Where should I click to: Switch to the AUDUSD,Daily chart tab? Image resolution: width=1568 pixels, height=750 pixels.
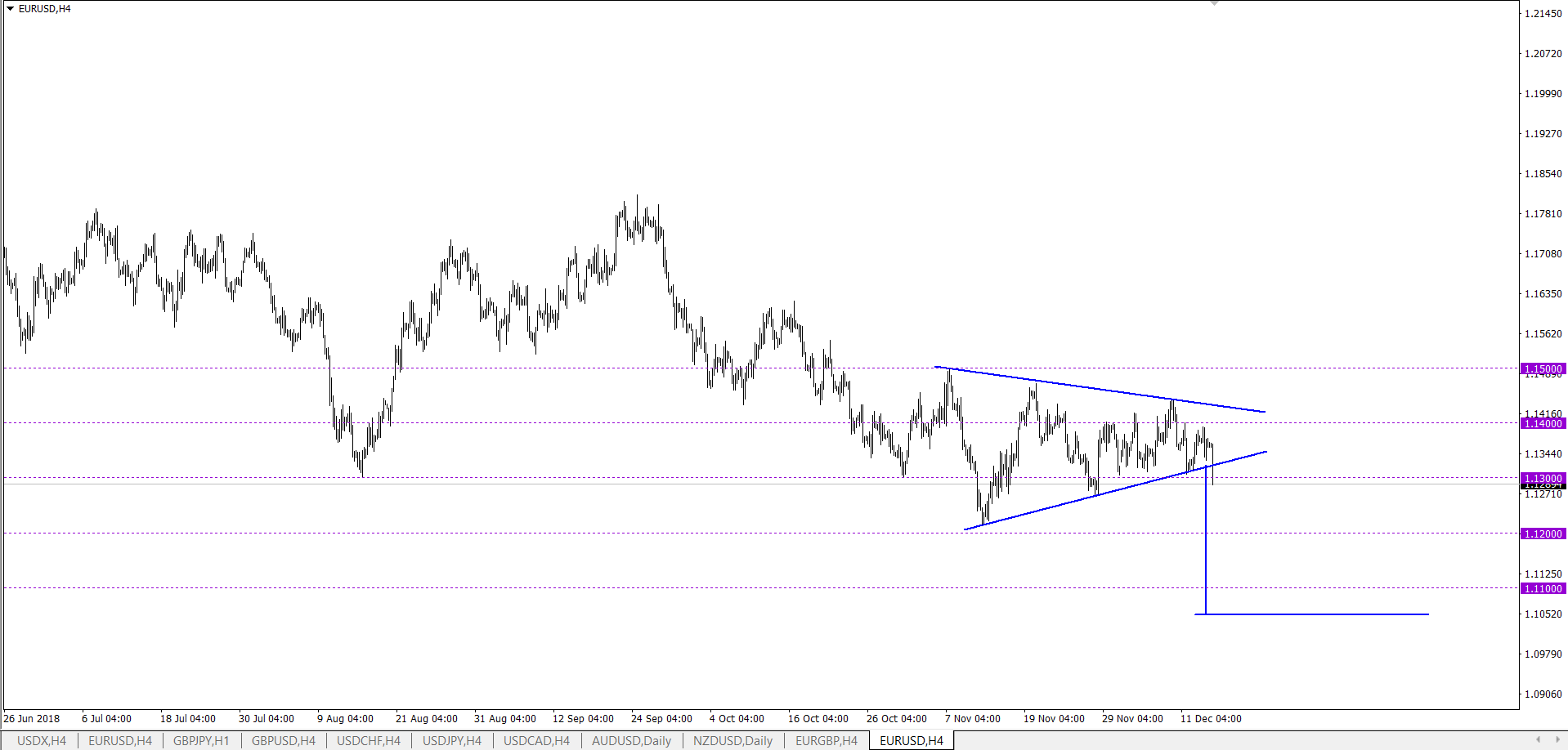(x=631, y=741)
